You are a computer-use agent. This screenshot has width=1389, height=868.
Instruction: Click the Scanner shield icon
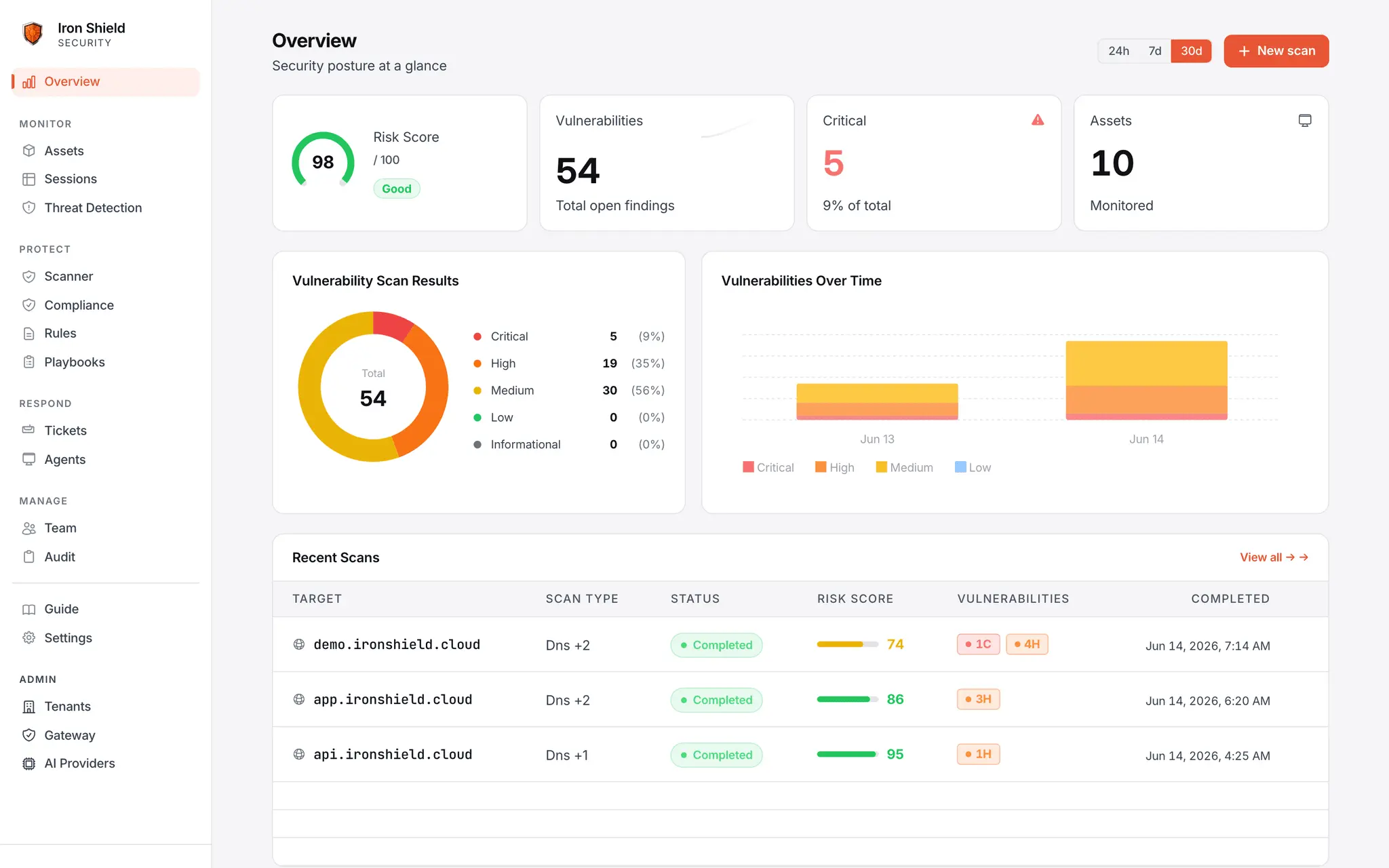pyautogui.click(x=28, y=277)
